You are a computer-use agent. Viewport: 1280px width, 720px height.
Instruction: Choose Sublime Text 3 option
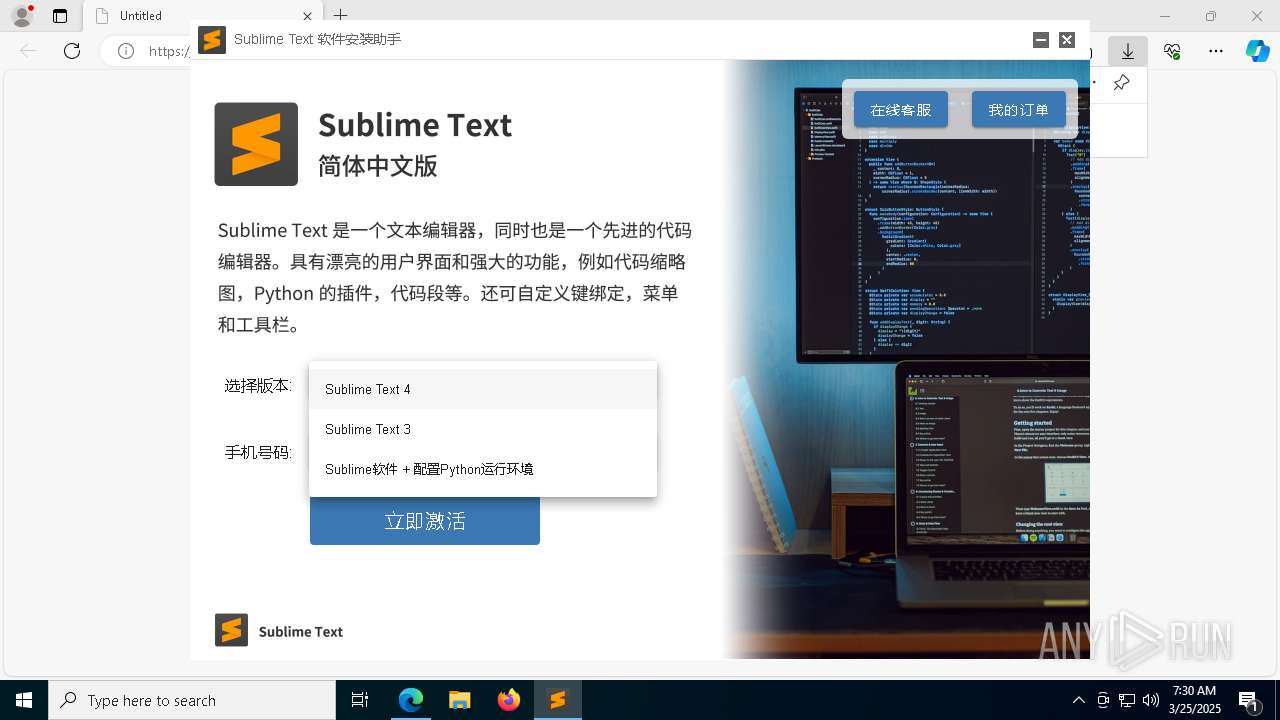pos(483,429)
